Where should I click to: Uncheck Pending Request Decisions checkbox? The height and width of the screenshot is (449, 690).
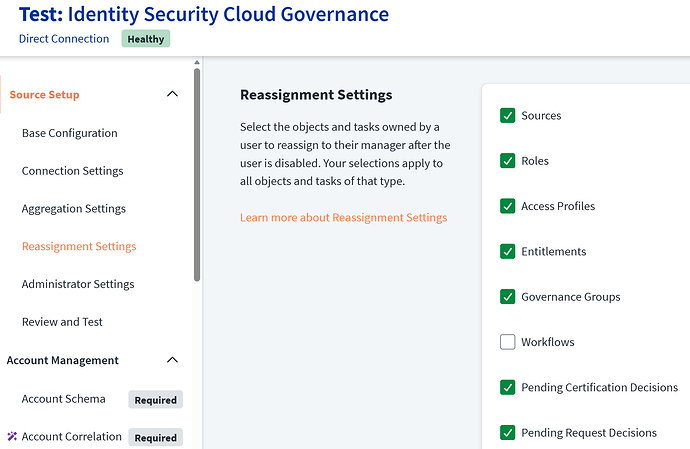click(x=508, y=433)
